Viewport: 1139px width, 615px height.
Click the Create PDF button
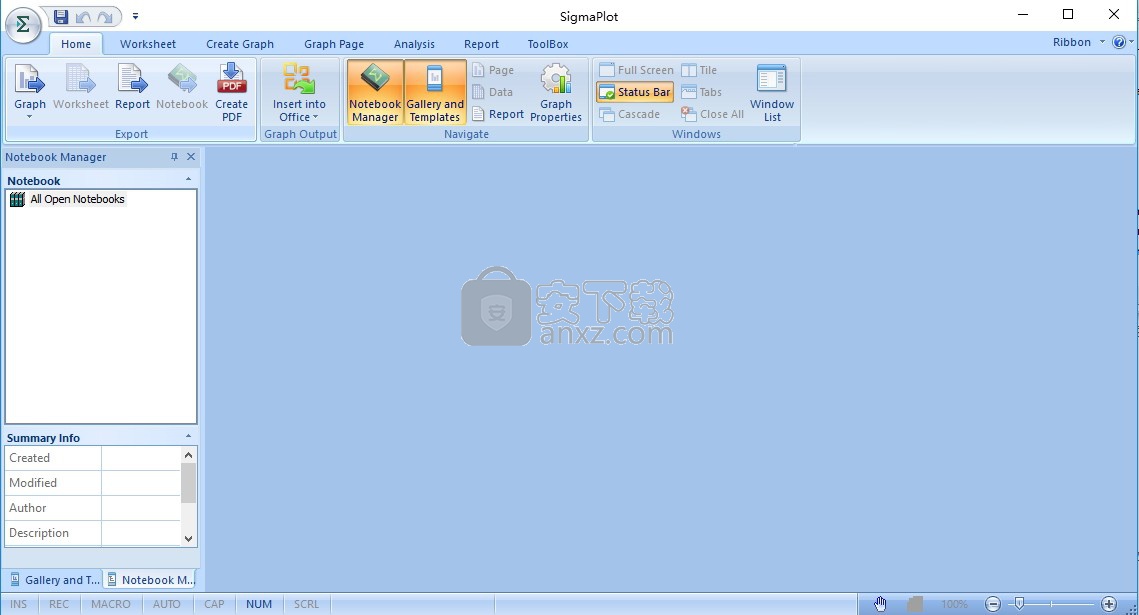pos(232,92)
